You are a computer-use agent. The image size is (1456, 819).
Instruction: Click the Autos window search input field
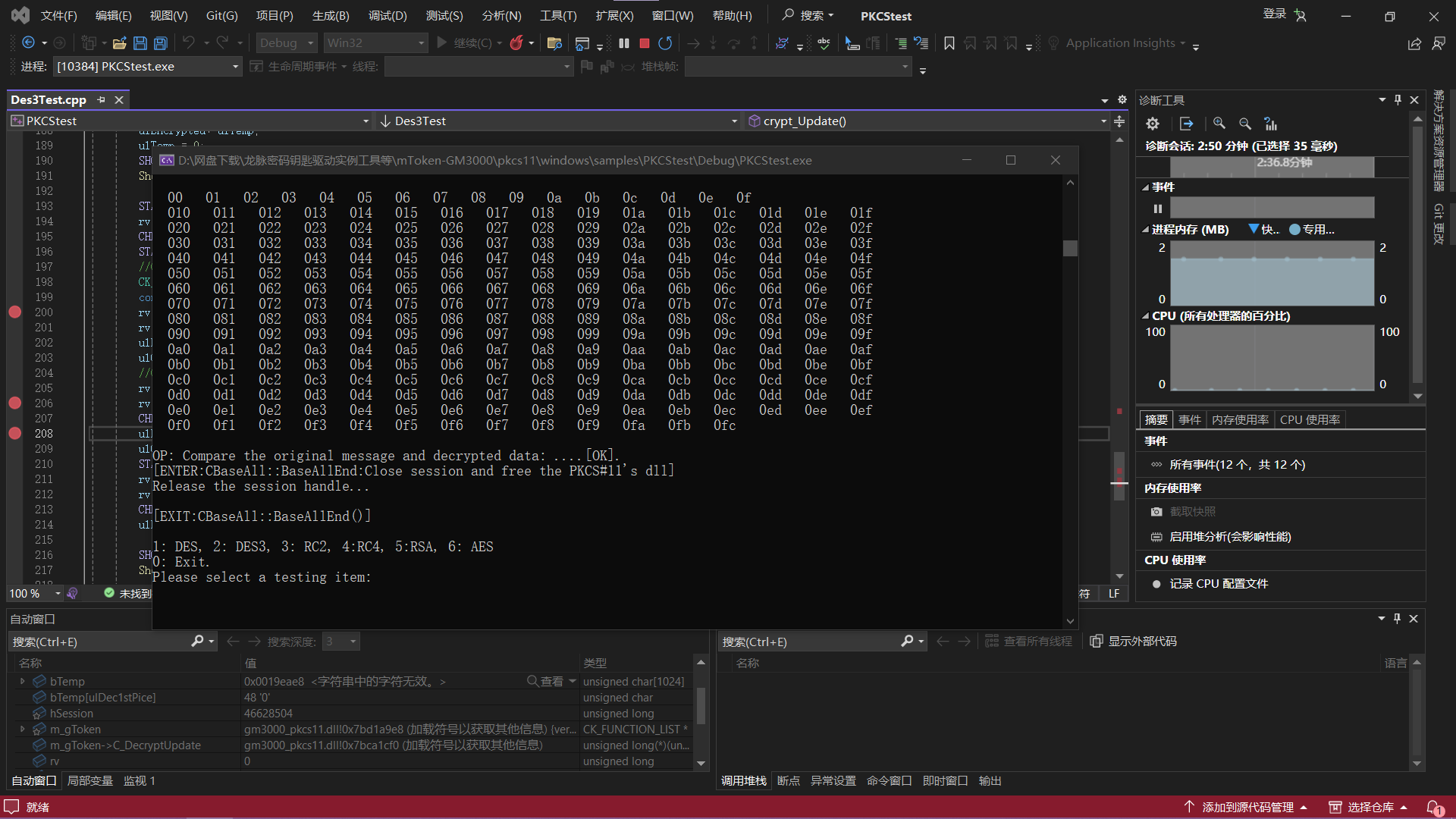click(x=99, y=642)
